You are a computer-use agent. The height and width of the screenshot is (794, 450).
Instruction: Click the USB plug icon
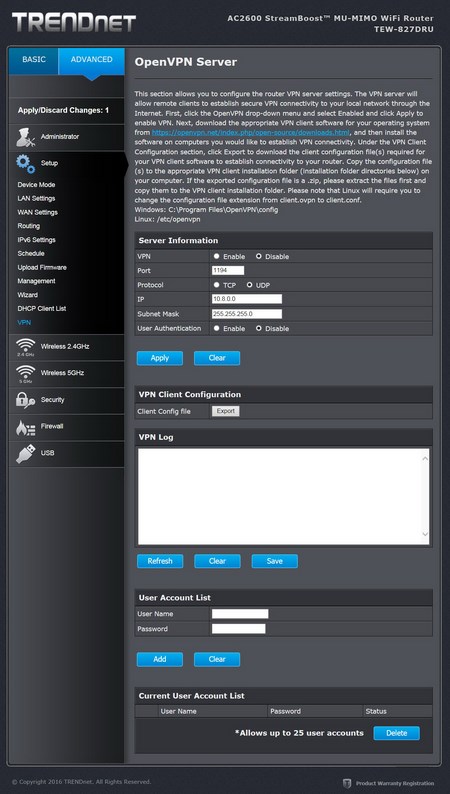[x=25, y=453]
